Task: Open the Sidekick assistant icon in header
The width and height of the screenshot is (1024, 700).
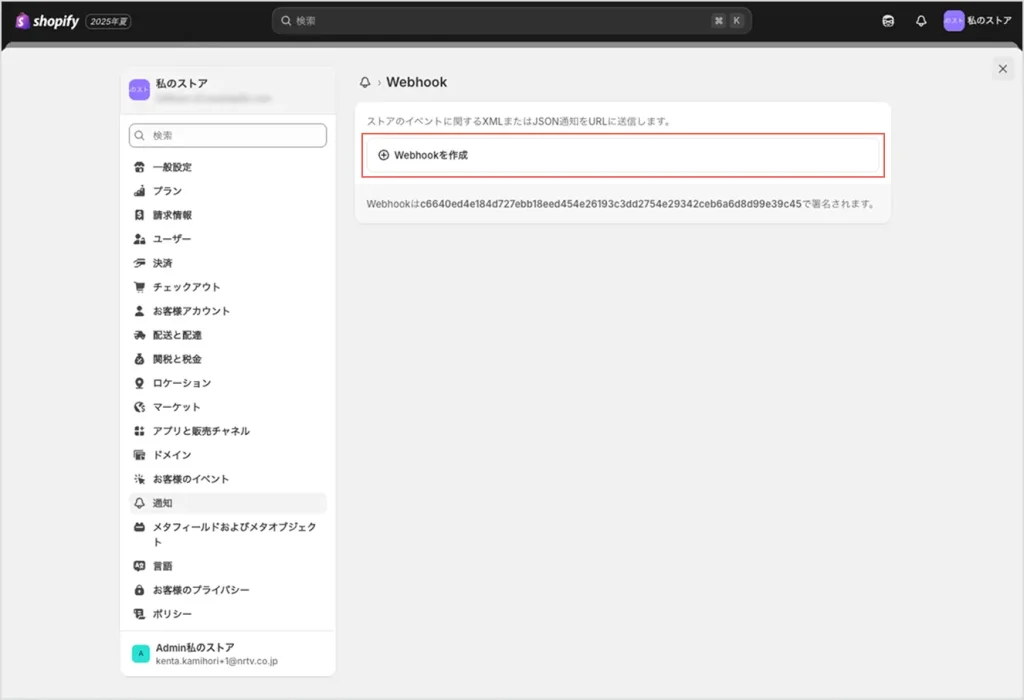Action: [x=888, y=21]
